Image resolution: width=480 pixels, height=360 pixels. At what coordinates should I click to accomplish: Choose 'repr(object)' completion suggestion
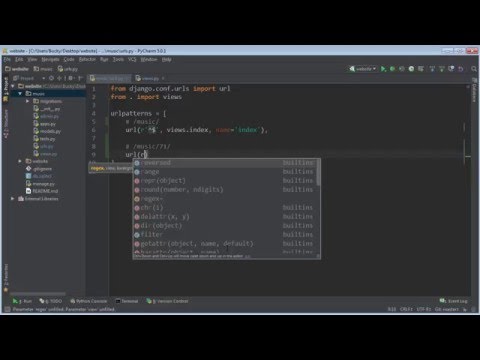point(224,181)
